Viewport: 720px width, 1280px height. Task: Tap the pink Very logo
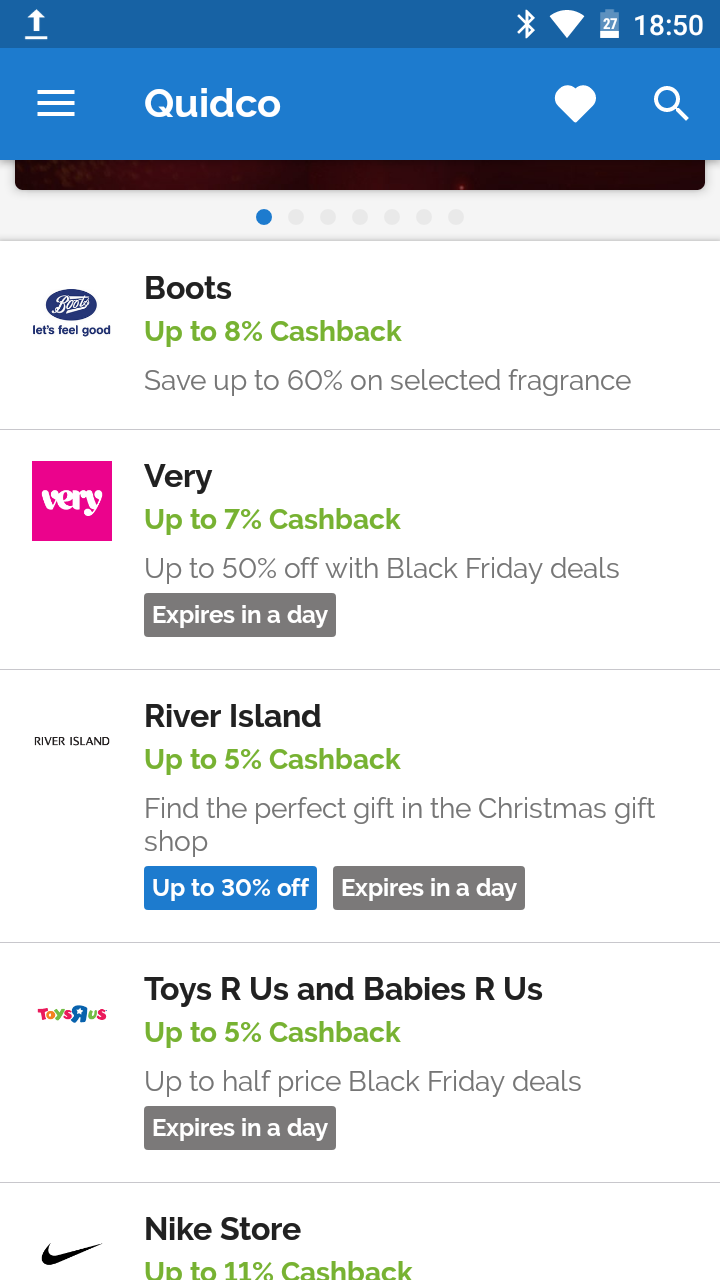pos(72,501)
